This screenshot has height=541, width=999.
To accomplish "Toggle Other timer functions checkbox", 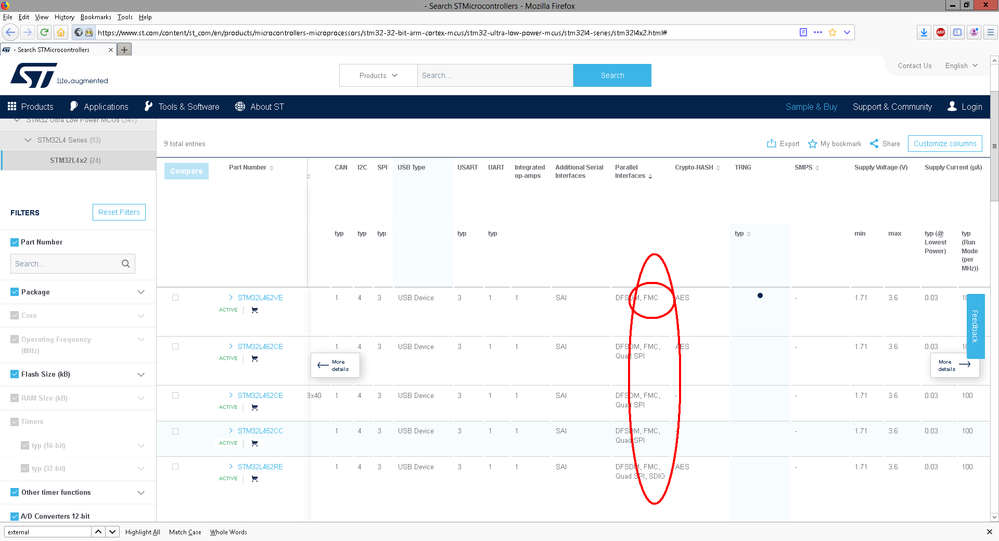I will 15,492.
